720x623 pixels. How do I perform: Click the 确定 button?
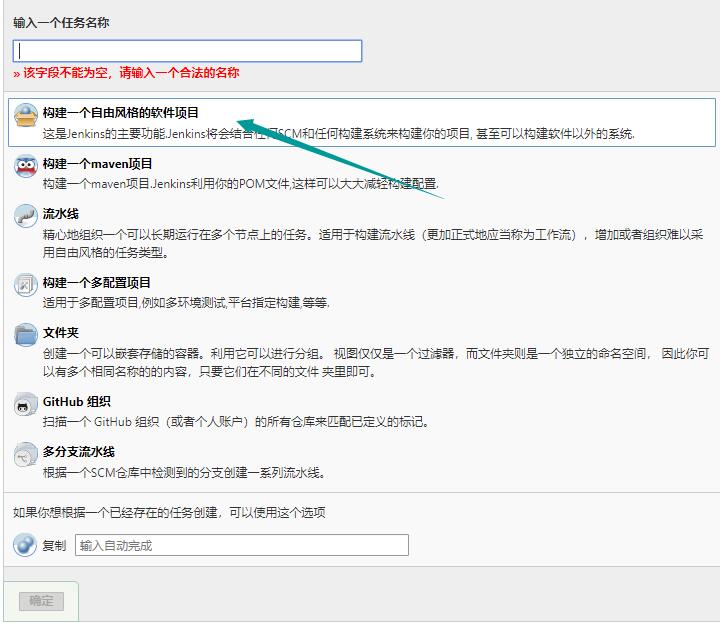tap(41, 601)
